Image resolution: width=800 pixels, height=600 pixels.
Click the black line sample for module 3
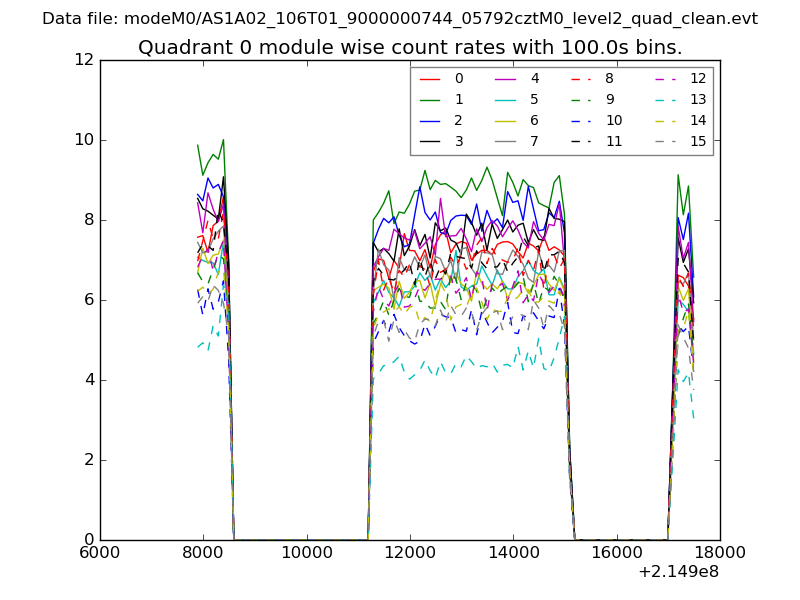coord(430,141)
